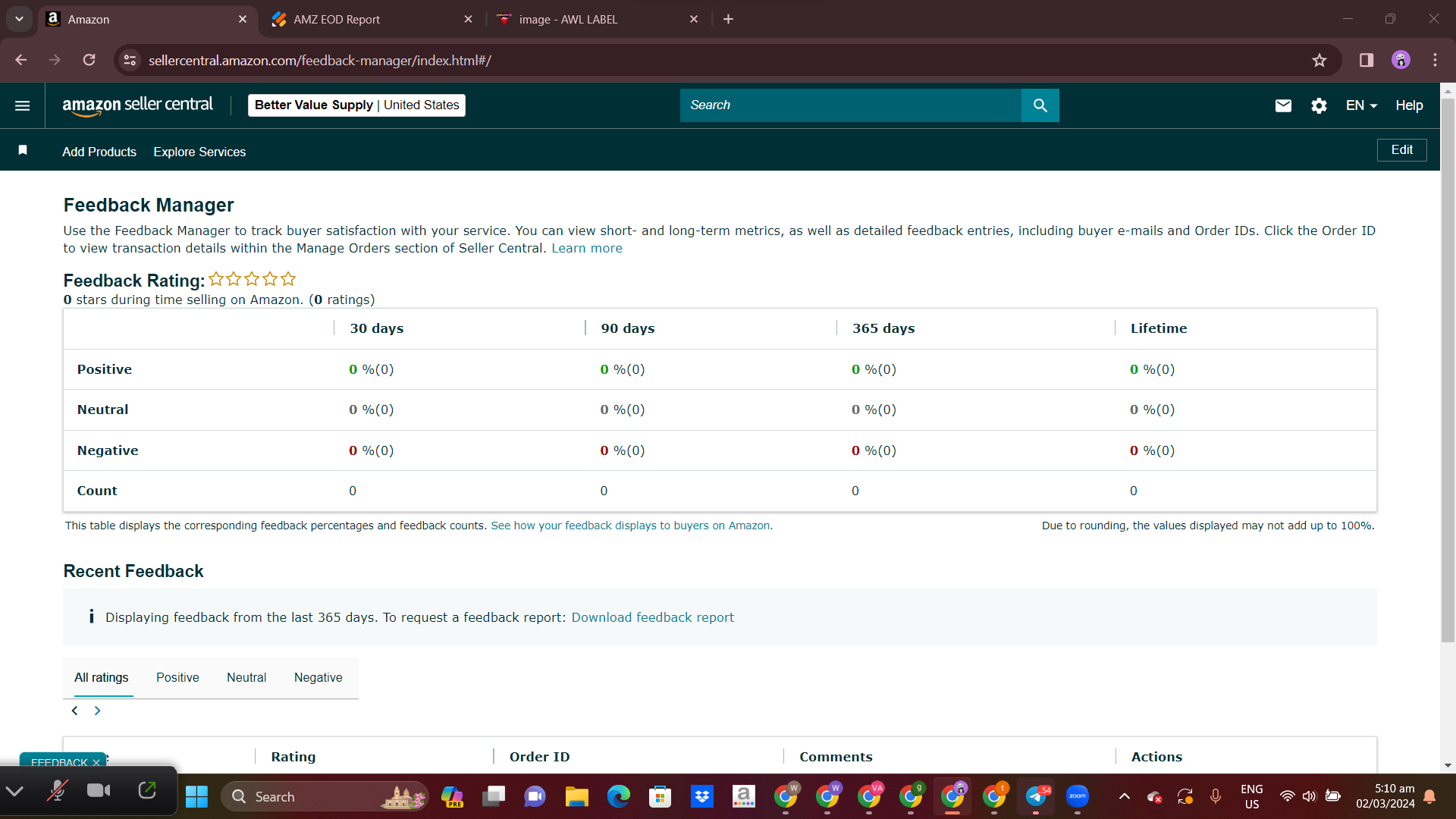Click the browser back arrow
The width and height of the screenshot is (1456, 819).
click(21, 60)
